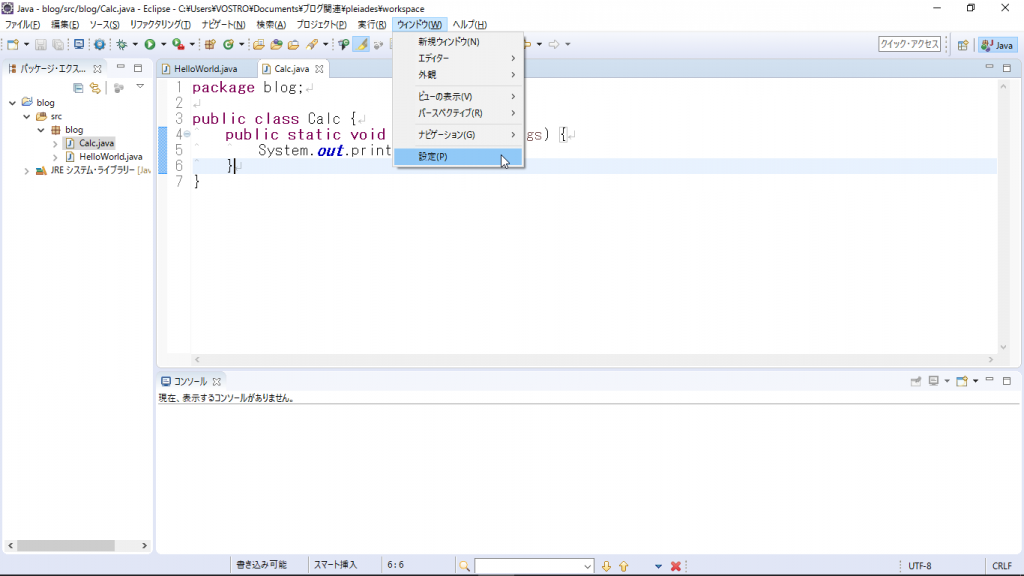The width and height of the screenshot is (1024, 576).
Task: Toggle Link with Editor in Package Explorer
Action: click(x=95, y=88)
